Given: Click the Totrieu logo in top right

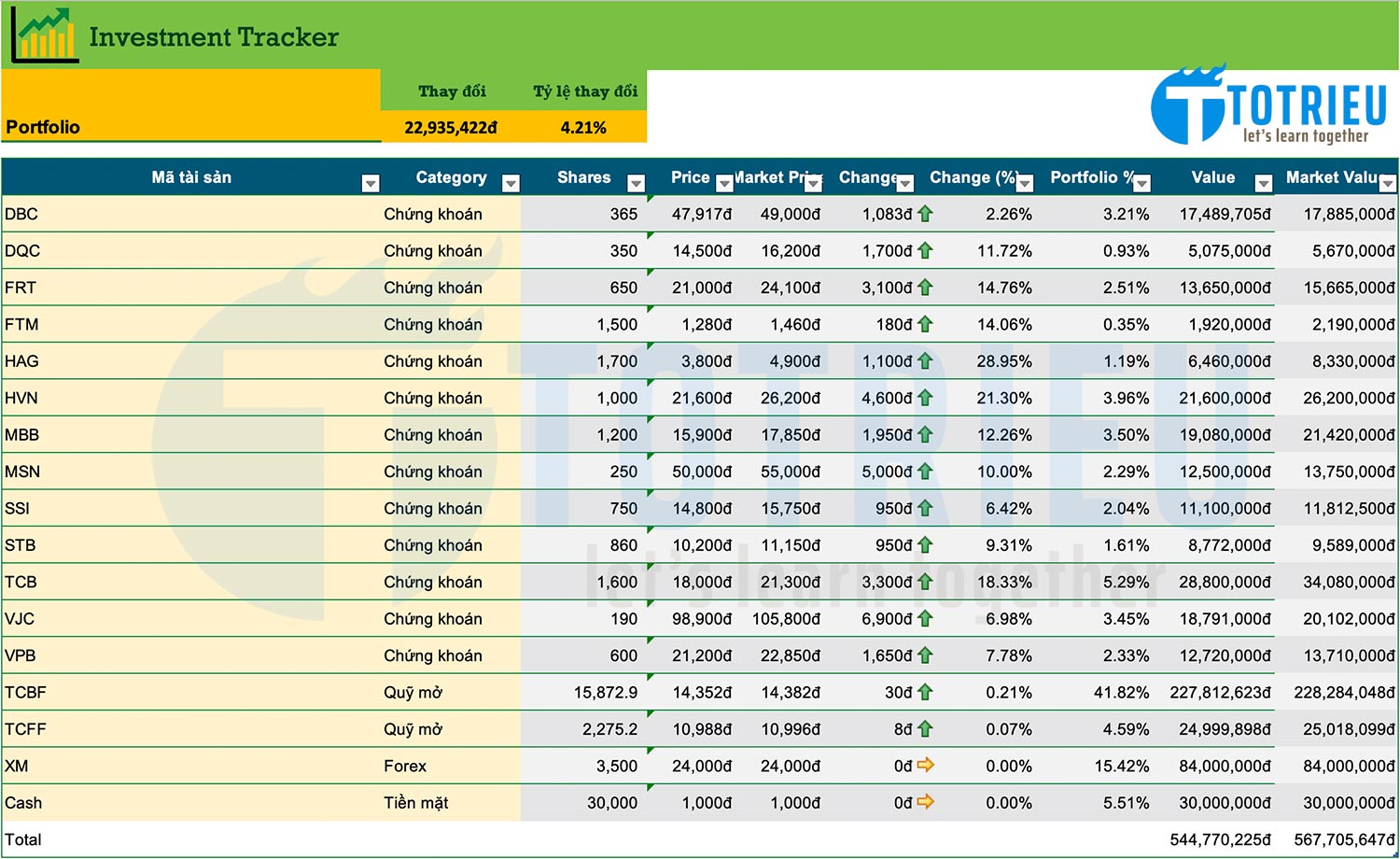Looking at the screenshot, I should click(x=1268, y=106).
